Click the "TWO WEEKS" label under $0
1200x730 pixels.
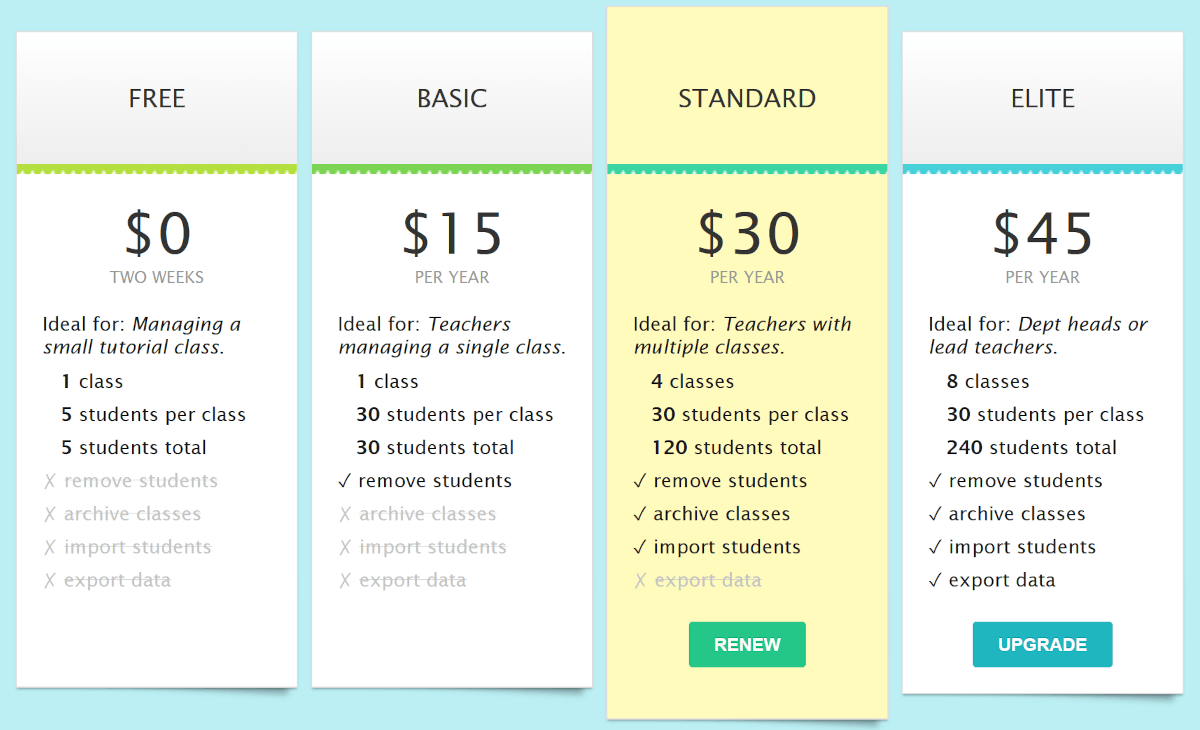pyautogui.click(x=157, y=278)
